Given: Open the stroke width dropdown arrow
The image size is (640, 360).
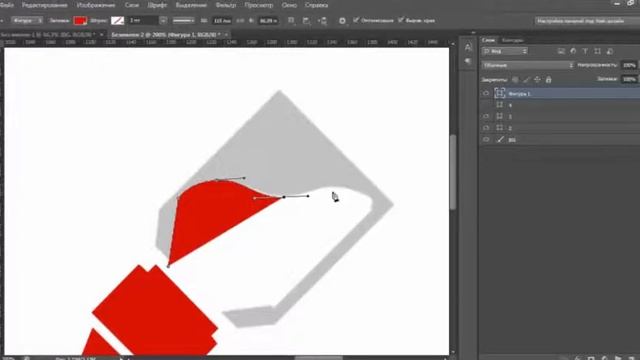Looking at the screenshot, I should [163, 20].
